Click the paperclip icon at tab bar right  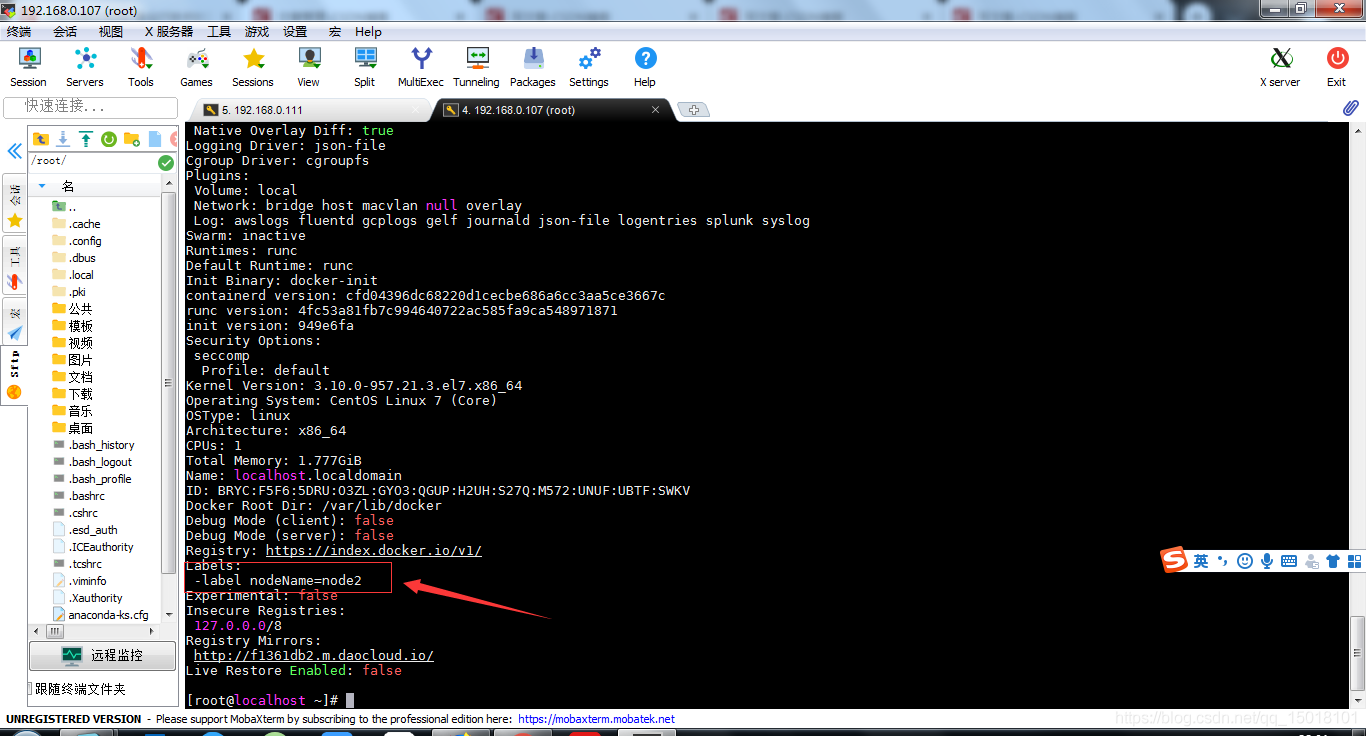1350,108
